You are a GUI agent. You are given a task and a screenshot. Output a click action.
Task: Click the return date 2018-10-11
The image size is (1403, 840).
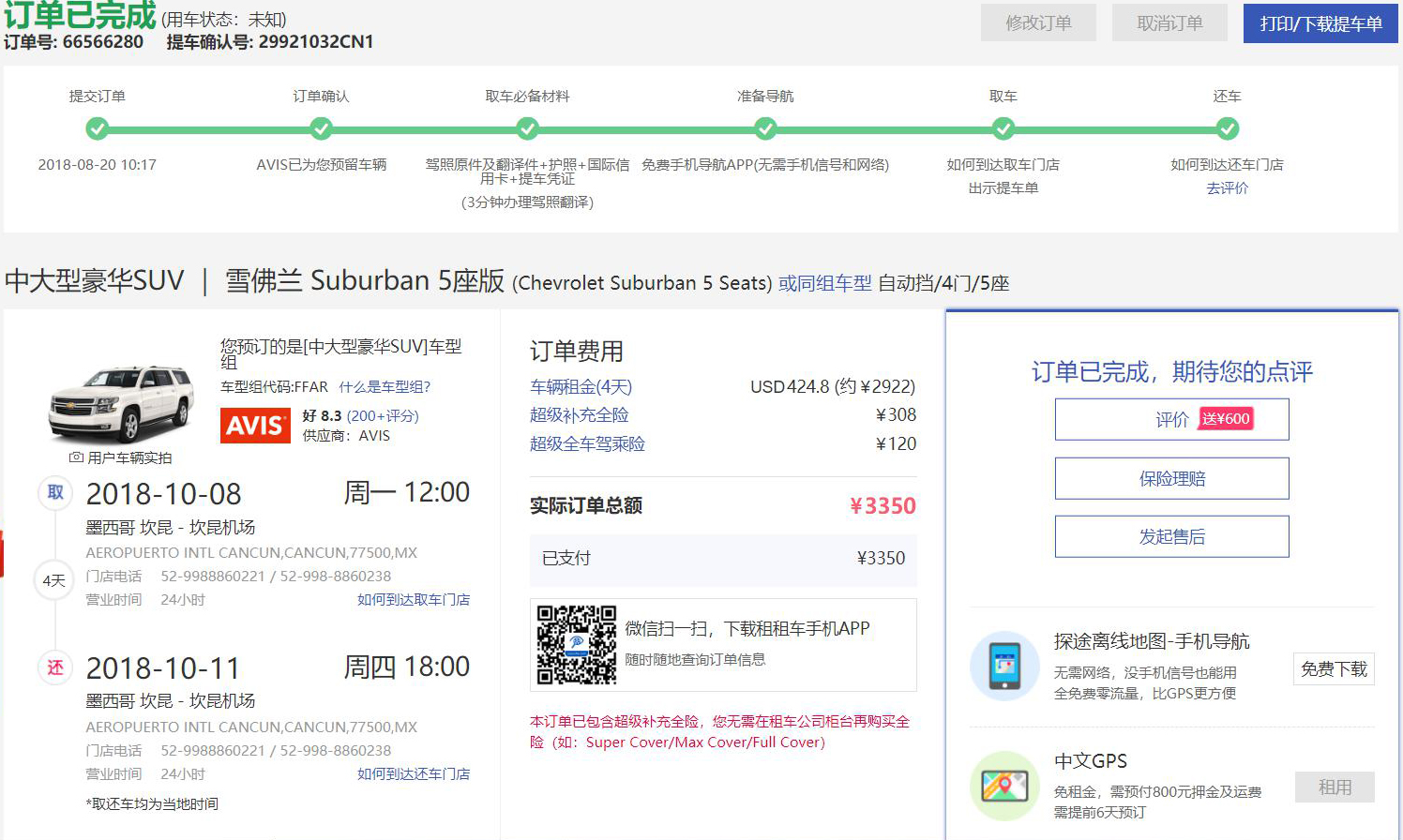pyautogui.click(x=163, y=668)
